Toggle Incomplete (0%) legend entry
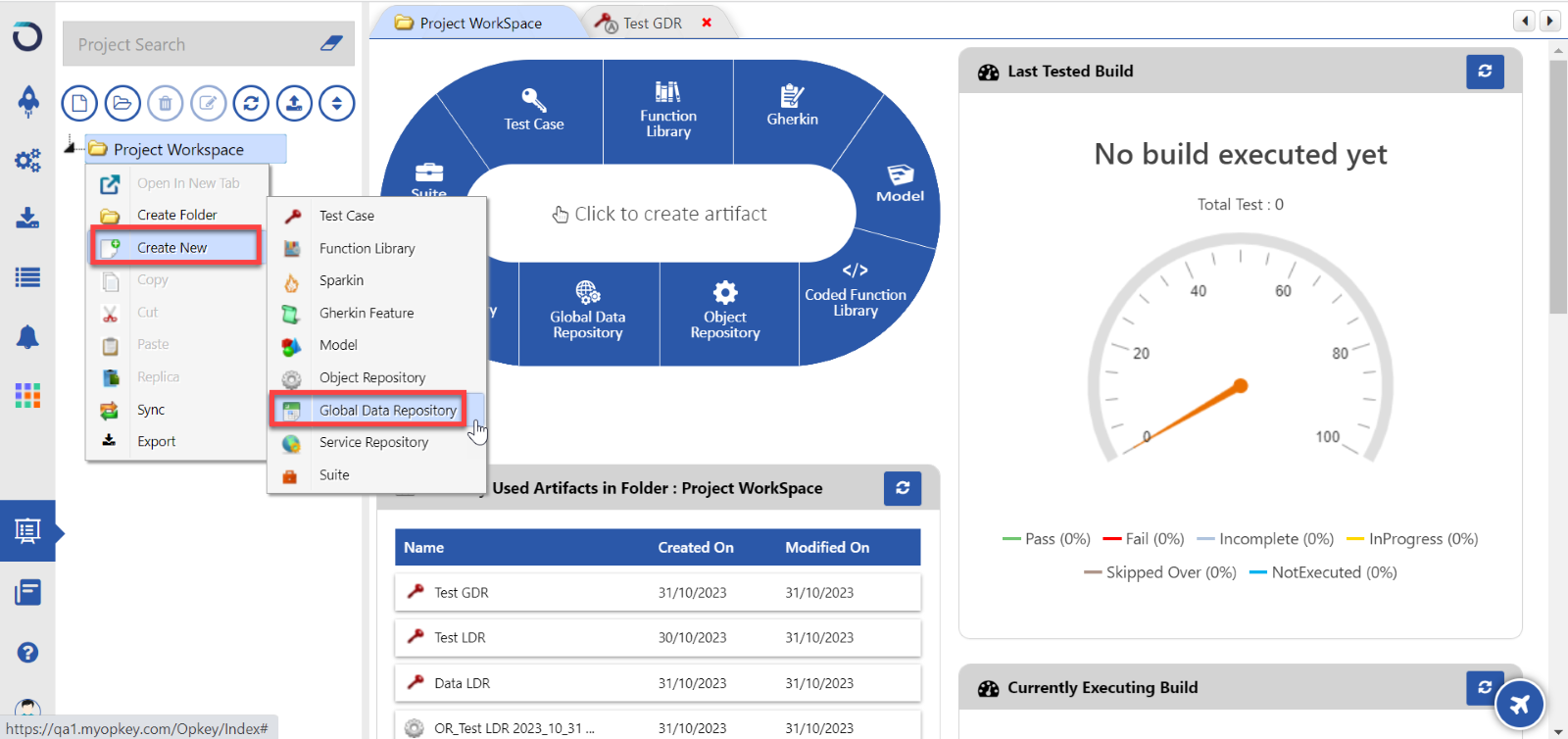Screen dimensions: 1568x739 click(x=1265, y=539)
